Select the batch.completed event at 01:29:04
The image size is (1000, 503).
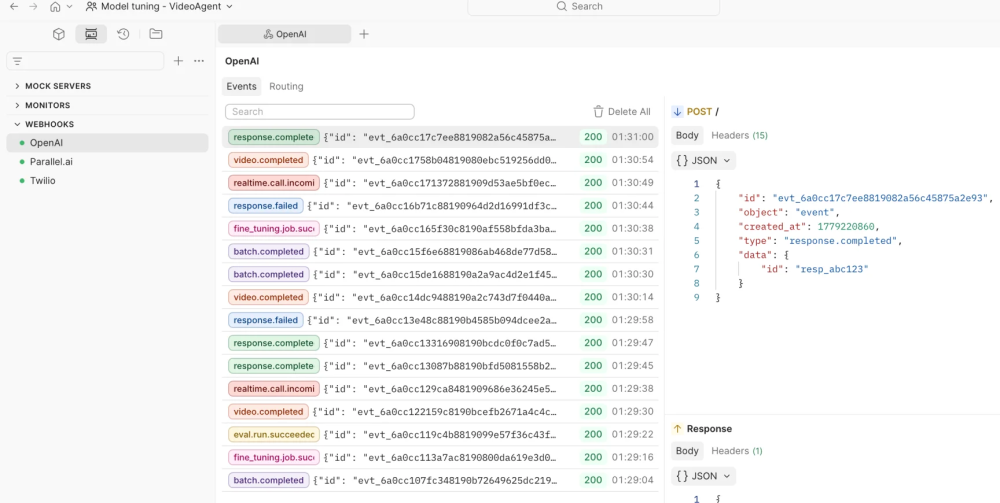(440, 480)
